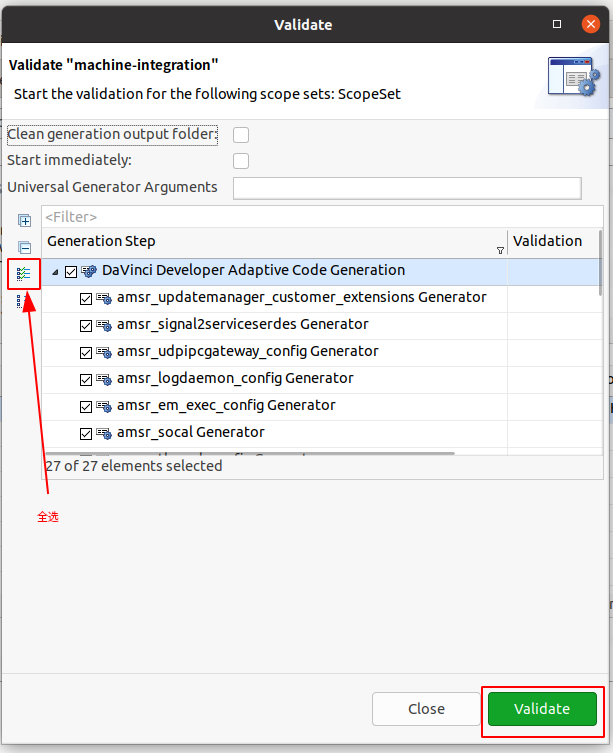Uncheck amsr_updatemanager_customer_extensions Generator checkbox
The width and height of the screenshot is (613, 753).
pyautogui.click(x=86, y=299)
